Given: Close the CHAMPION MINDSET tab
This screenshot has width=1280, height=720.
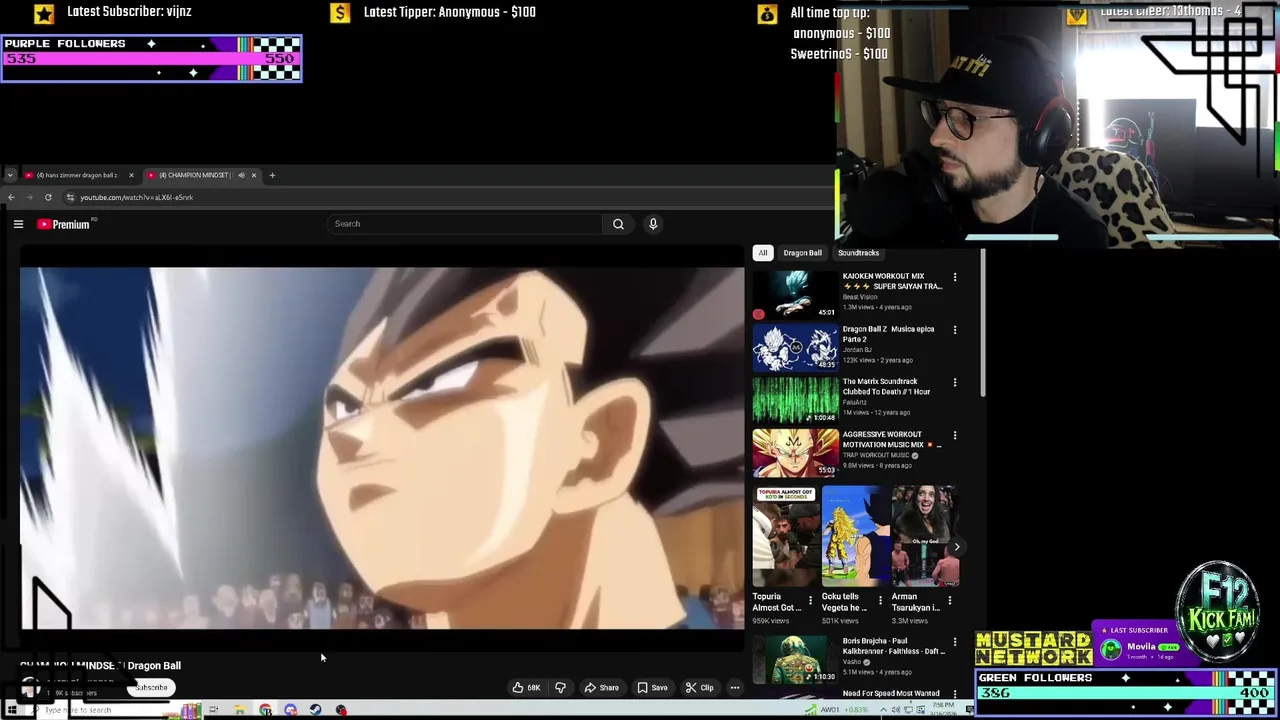Looking at the screenshot, I should (254, 175).
